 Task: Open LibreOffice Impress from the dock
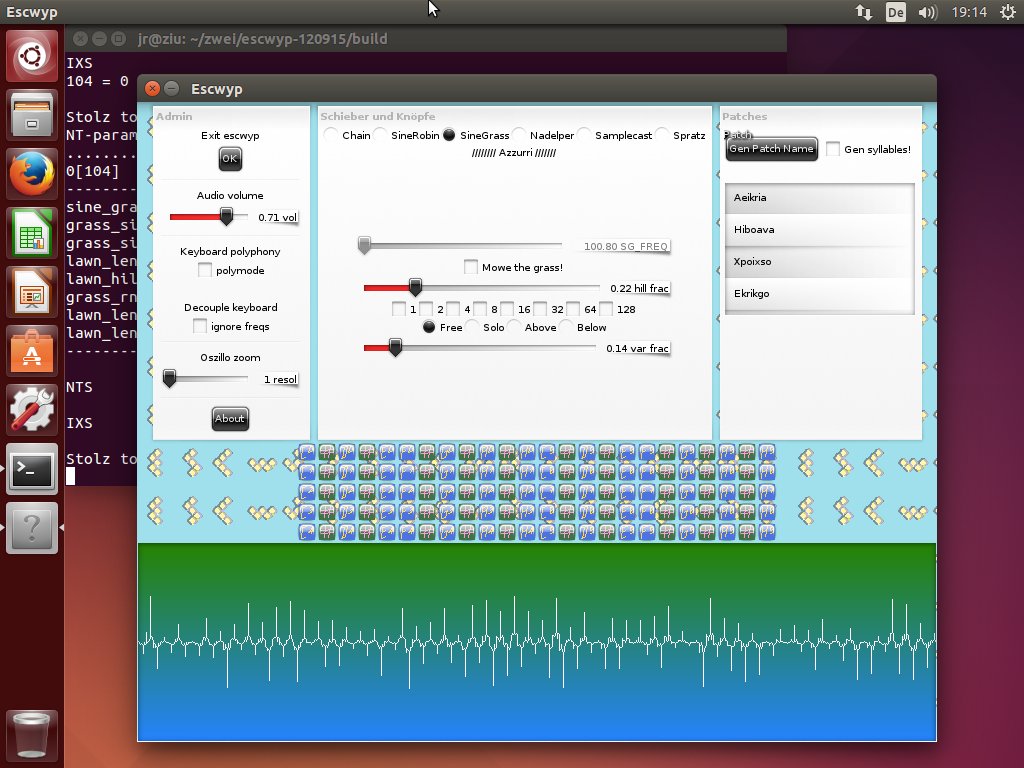(32, 294)
